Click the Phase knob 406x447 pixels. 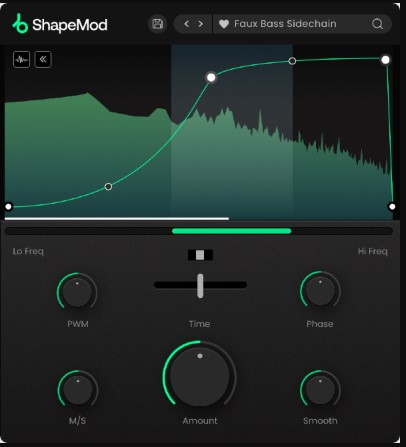pyautogui.click(x=320, y=291)
